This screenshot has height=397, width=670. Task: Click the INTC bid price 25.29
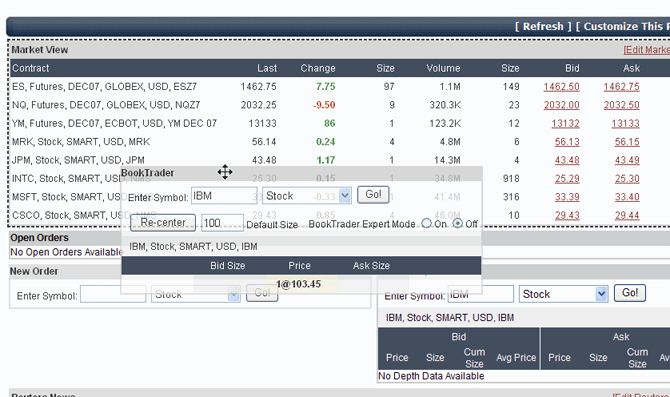pyautogui.click(x=567, y=179)
